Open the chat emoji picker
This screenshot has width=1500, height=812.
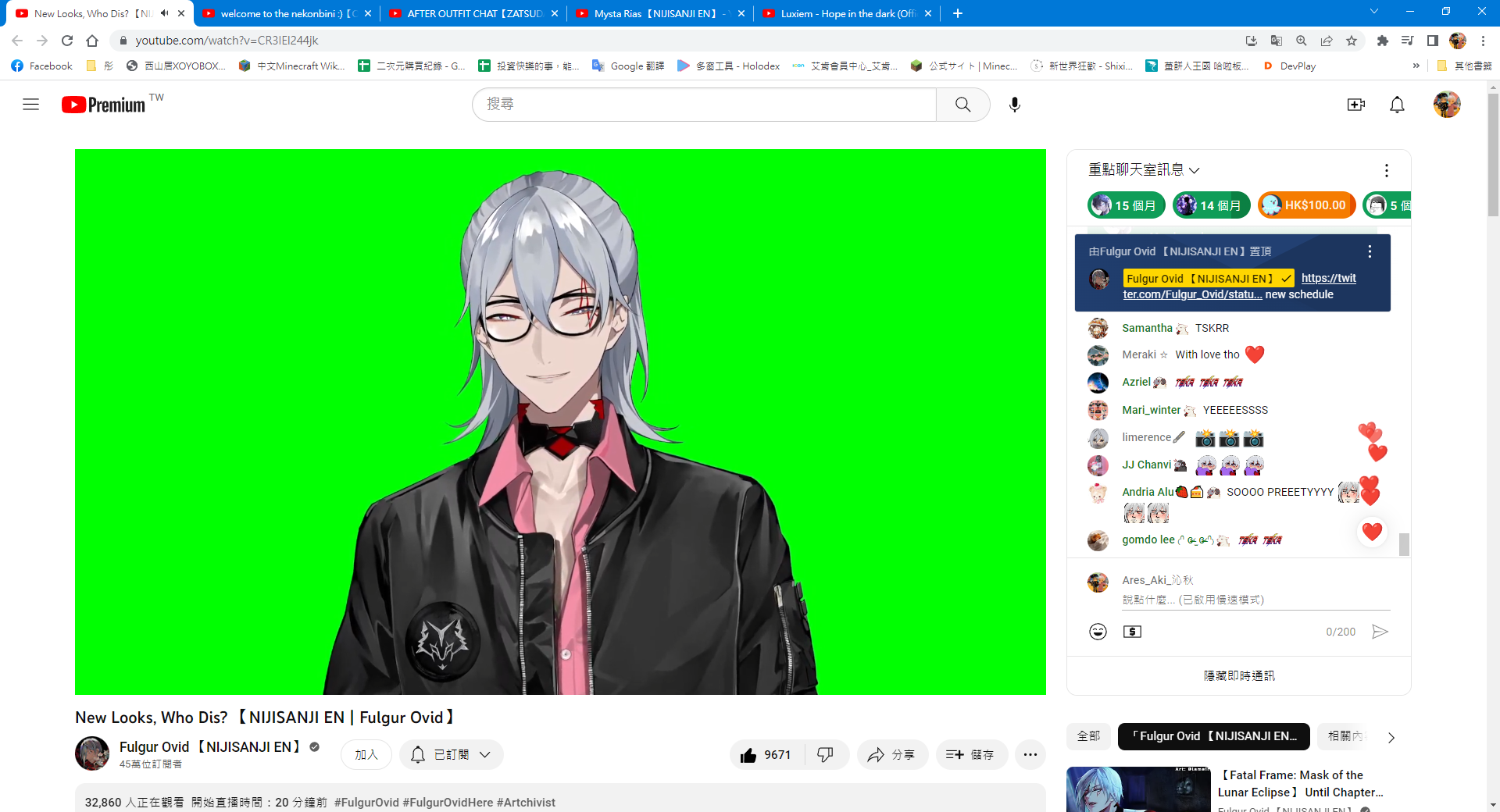(1098, 632)
